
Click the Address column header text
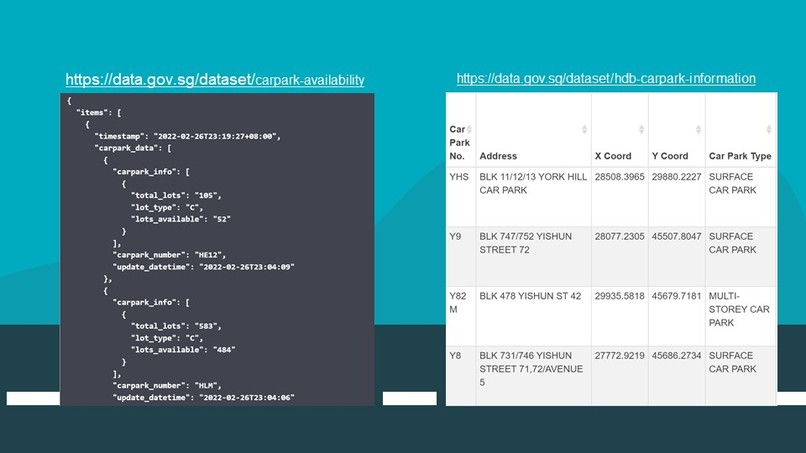[498, 156]
